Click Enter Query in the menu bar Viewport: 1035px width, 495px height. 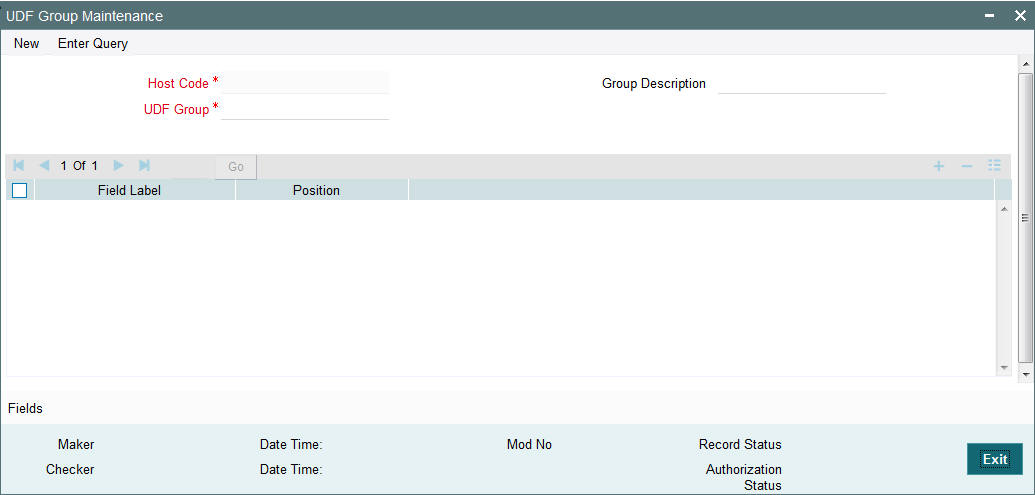[x=93, y=44]
